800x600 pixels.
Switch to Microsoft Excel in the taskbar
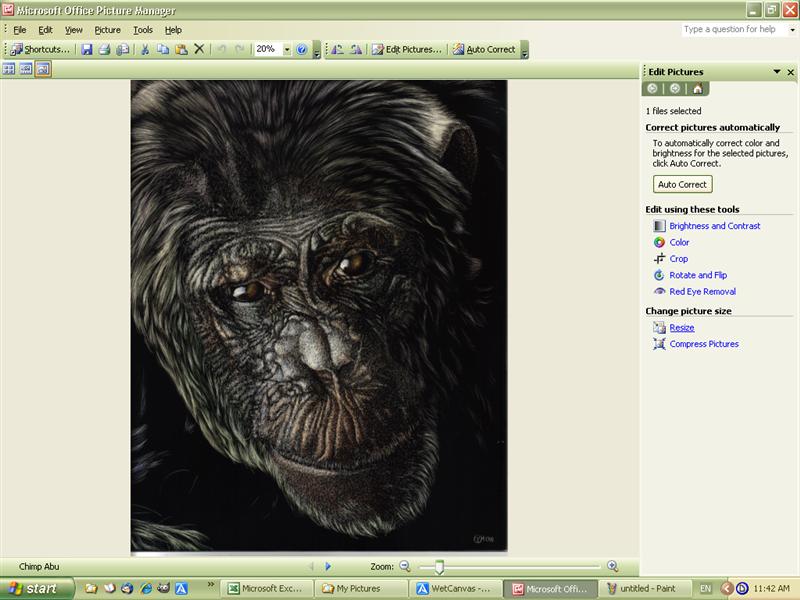[266, 589]
